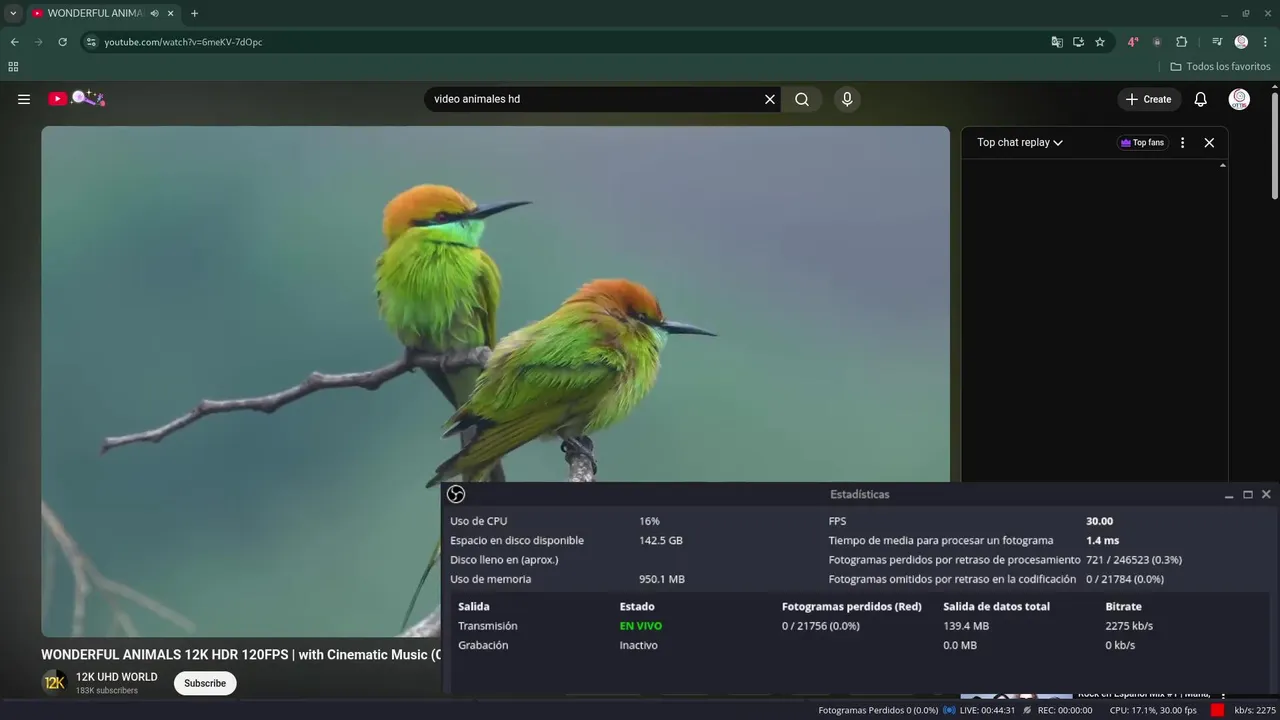Screen dimensions: 1280x720
Task: Click the install app icon in address bar
Action: coord(1078,42)
